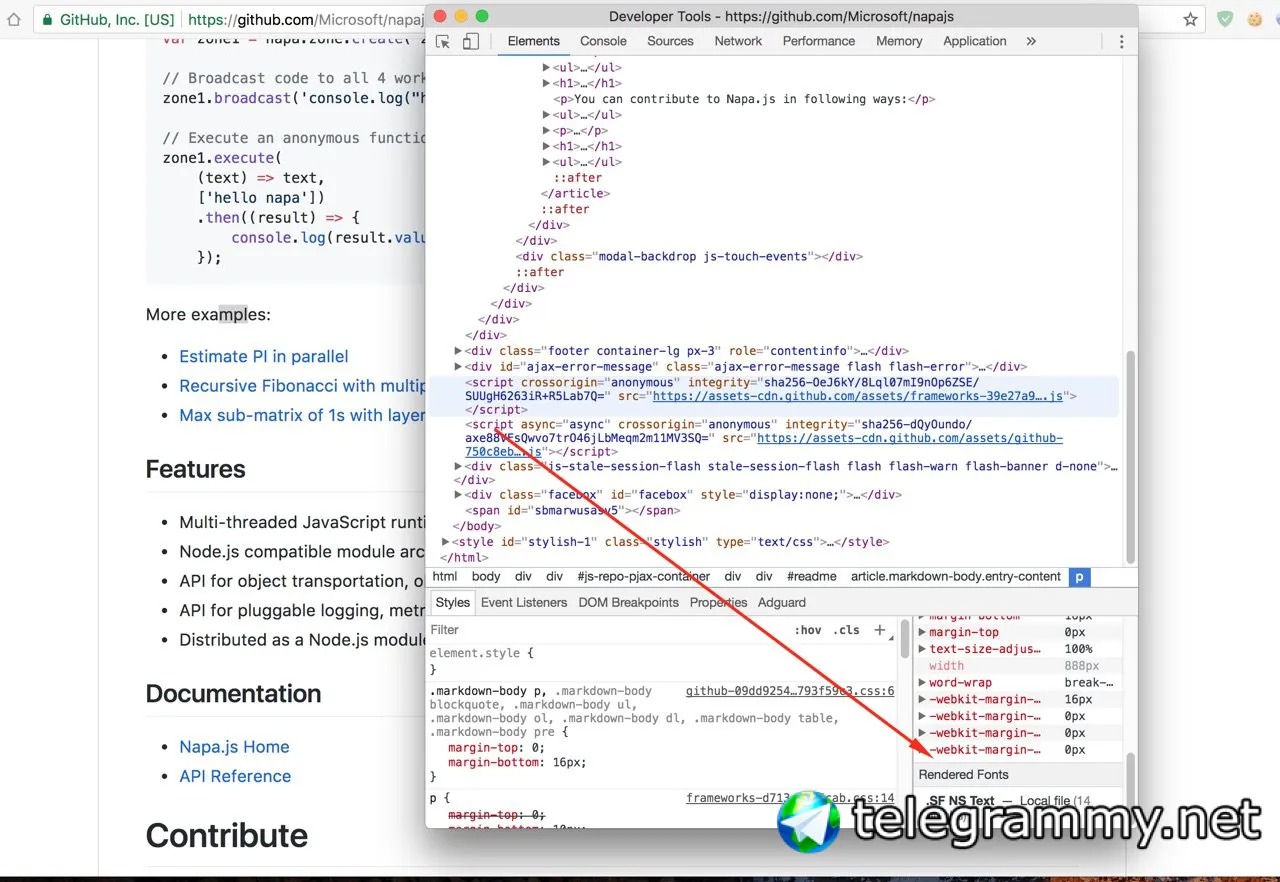
Task: Expand the ajax-error-message div node
Action: [459, 367]
